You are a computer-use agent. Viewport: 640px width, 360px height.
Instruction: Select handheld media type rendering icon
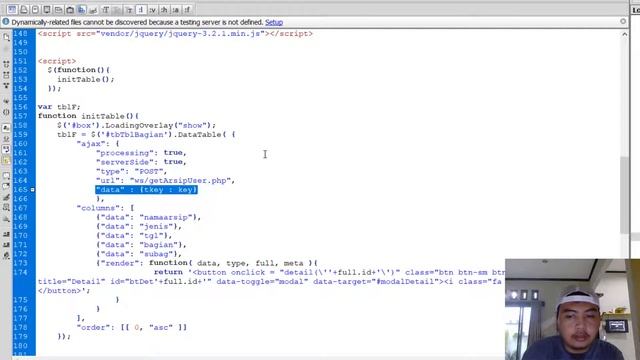pos(35,9)
